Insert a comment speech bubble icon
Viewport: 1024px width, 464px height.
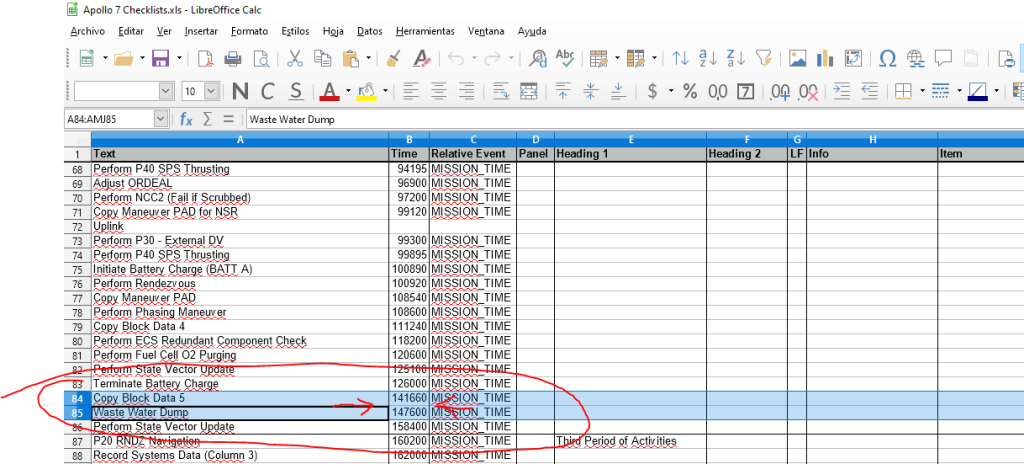943,59
